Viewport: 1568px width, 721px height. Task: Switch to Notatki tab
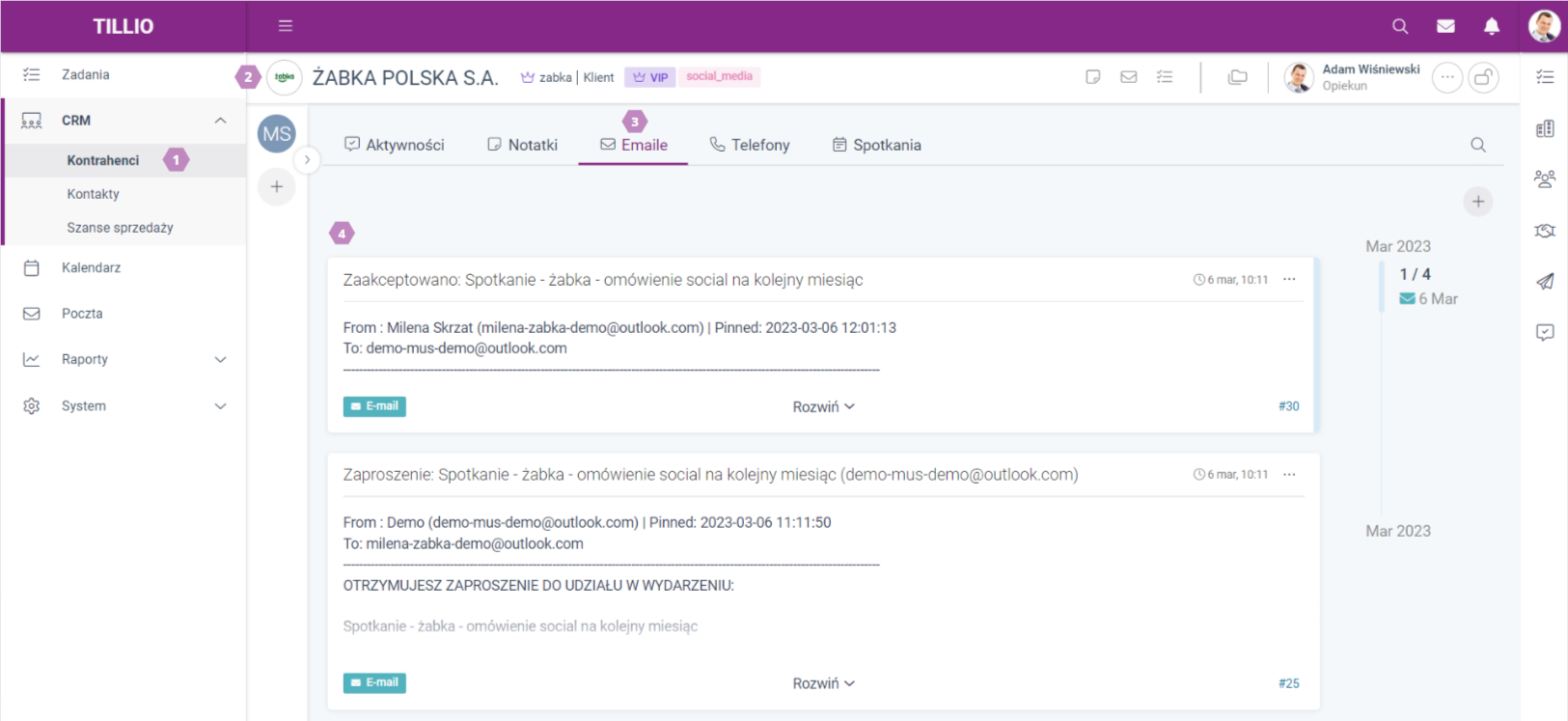click(522, 145)
